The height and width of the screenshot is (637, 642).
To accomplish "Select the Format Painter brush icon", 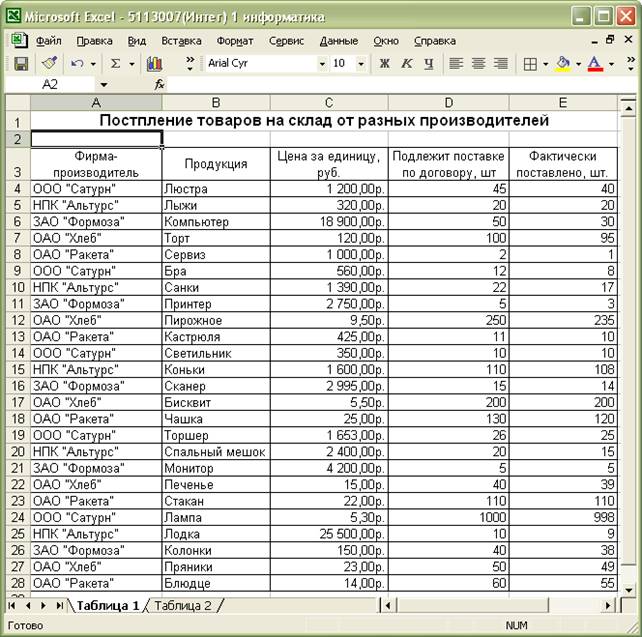I will tap(49, 63).
